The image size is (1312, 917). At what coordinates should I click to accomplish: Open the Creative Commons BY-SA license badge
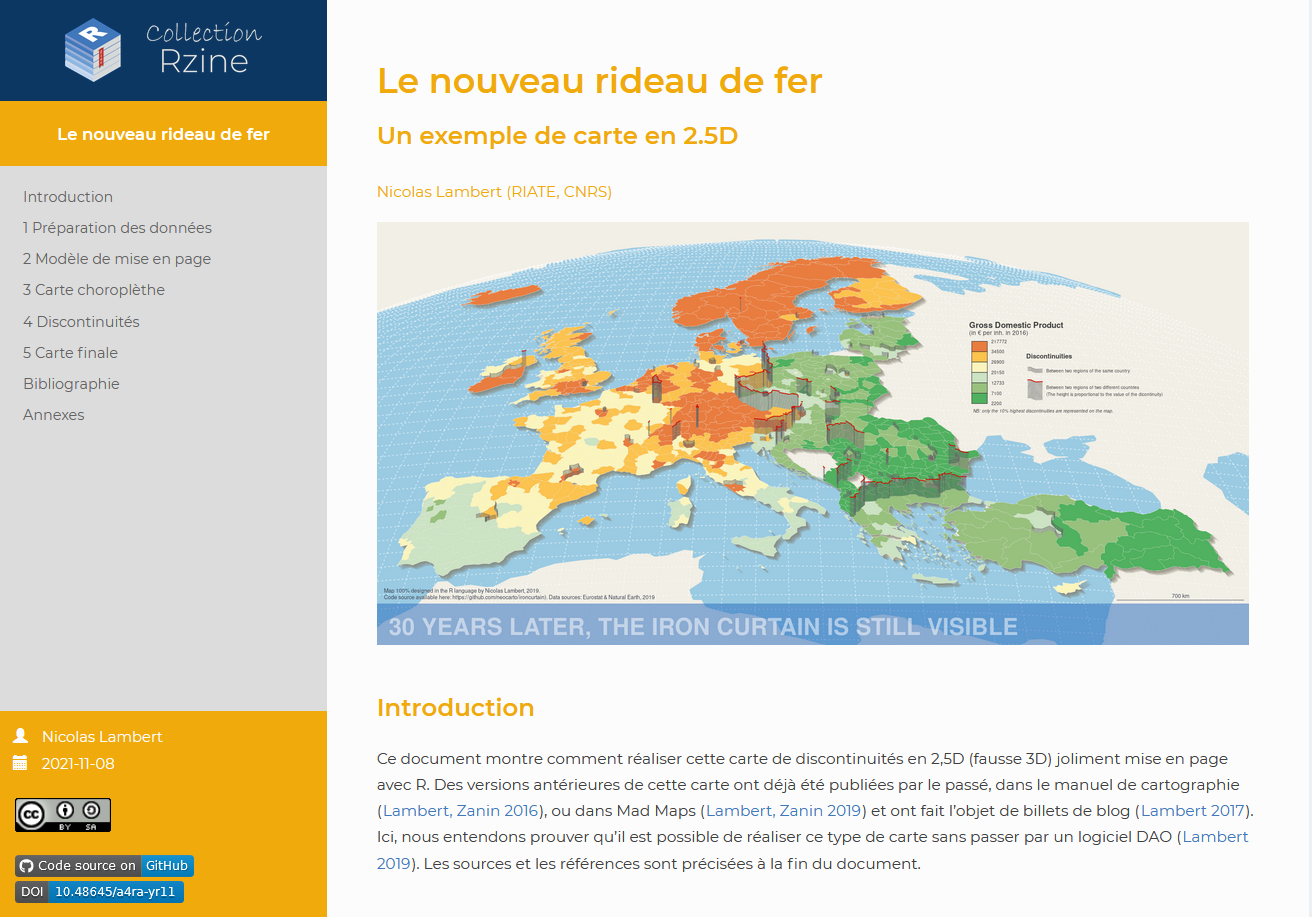[63, 814]
